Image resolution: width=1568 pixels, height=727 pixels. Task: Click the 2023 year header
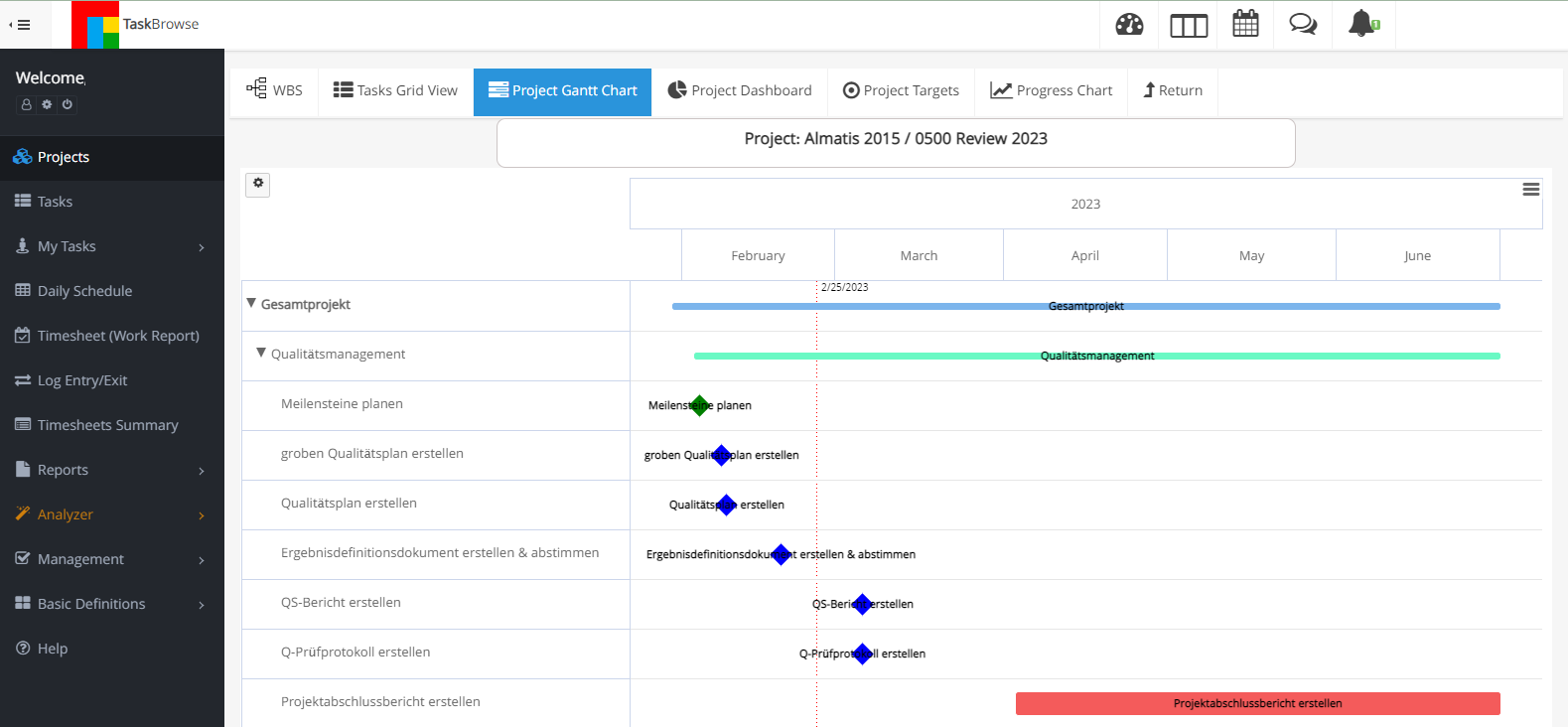coord(1085,204)
